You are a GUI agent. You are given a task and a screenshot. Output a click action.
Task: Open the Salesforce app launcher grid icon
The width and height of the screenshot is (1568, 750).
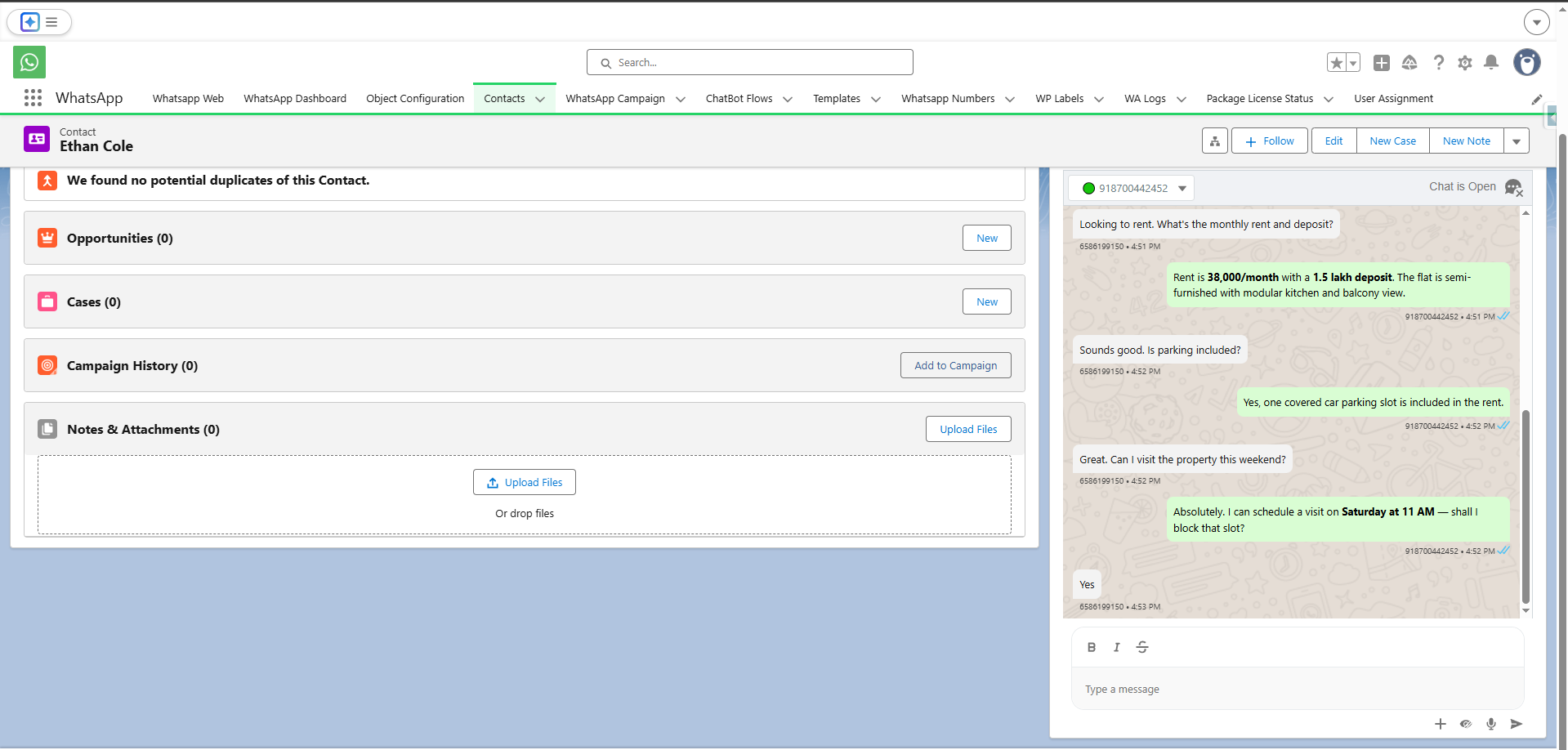pyautogui.click(x=33, y=97)
